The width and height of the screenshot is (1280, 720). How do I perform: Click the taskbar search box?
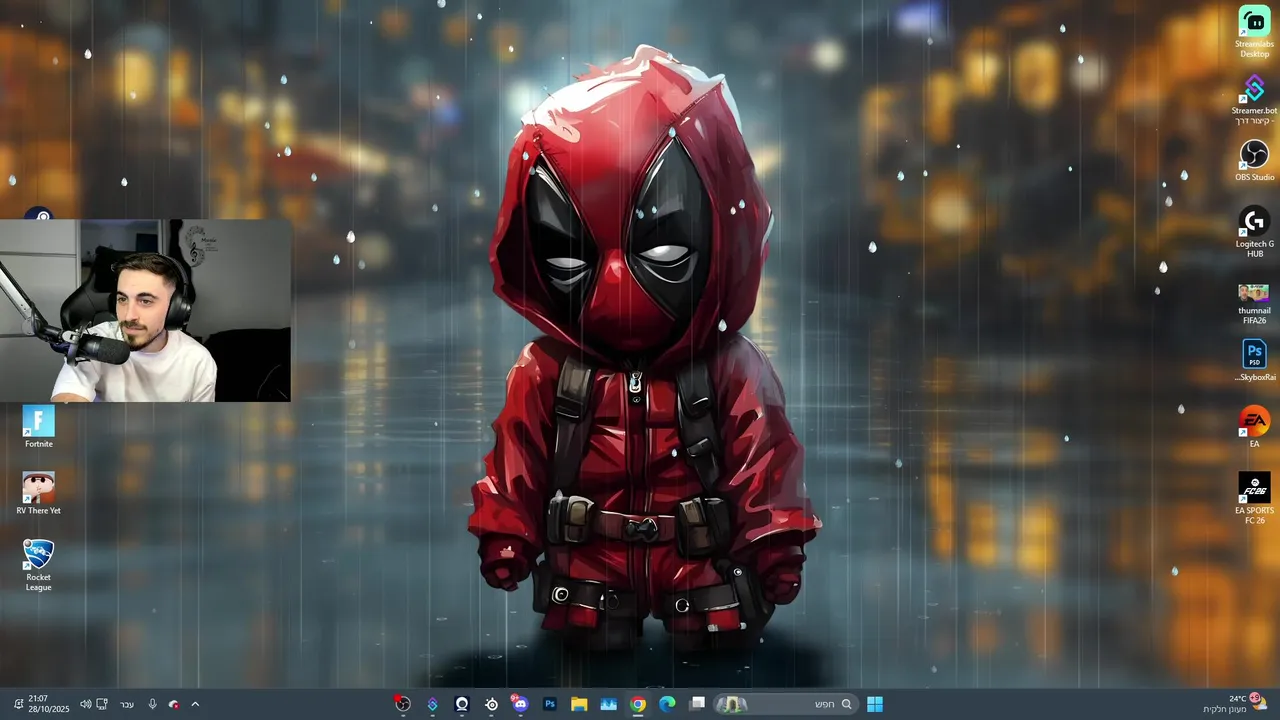pyautogui.click(x=786, y=704)
